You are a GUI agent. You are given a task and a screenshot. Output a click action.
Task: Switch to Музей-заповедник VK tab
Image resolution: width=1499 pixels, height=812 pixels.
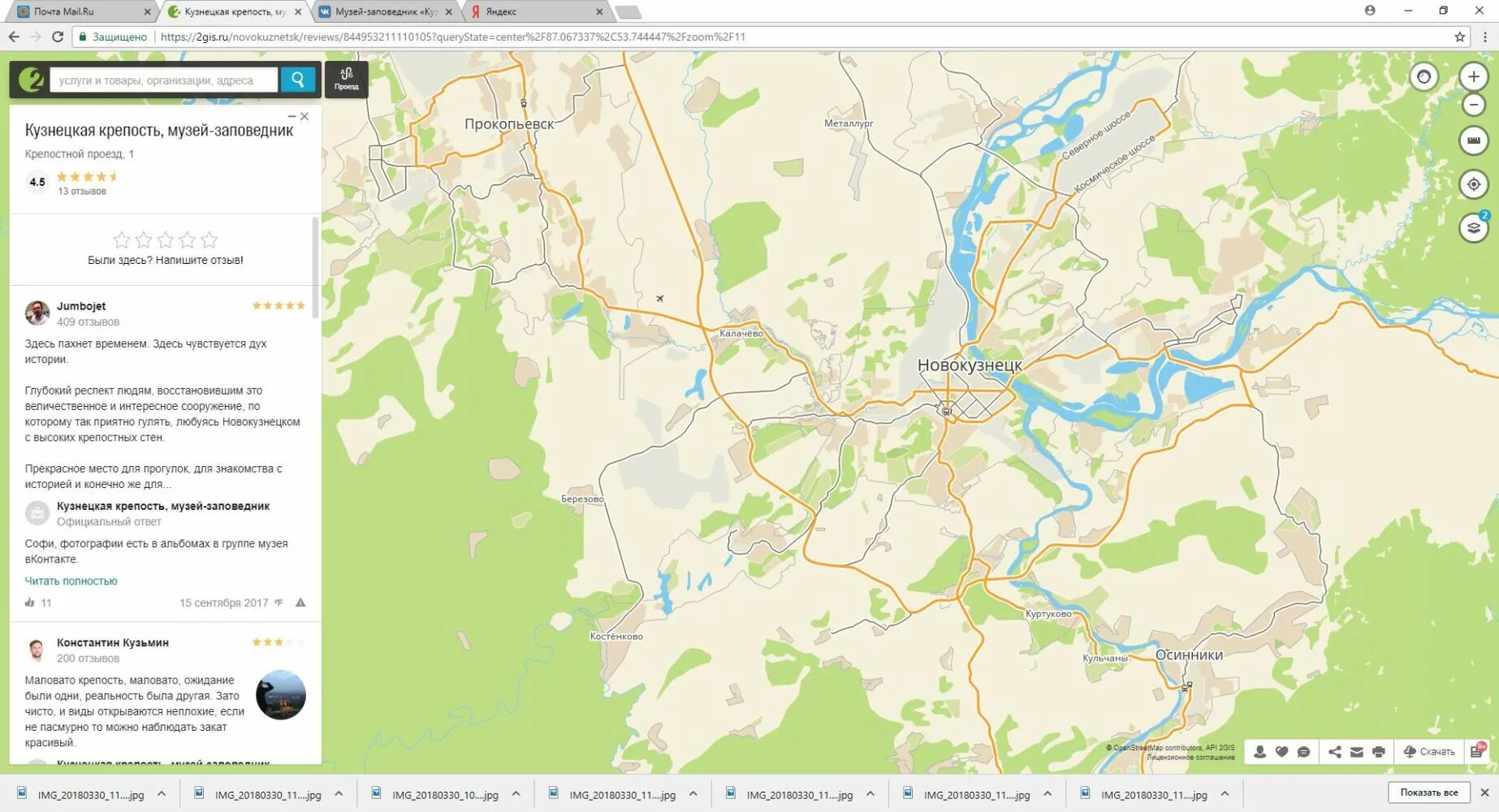coord(387,11)
